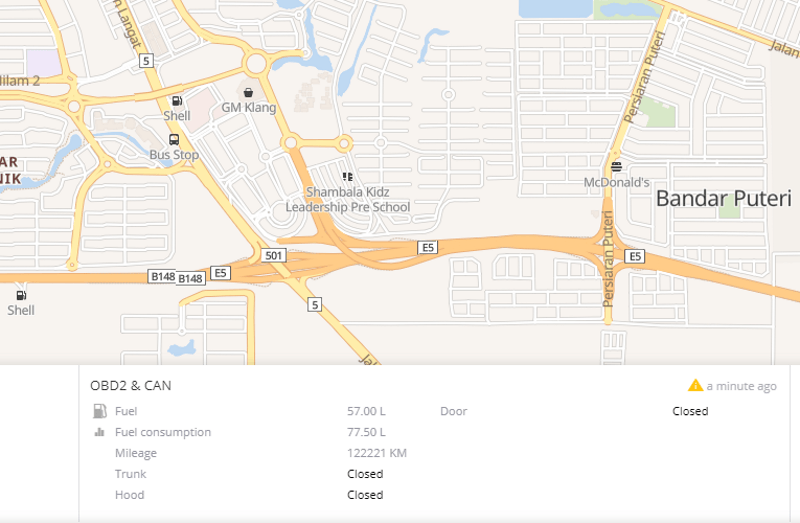Click the Shambala Kidz Leadership Pre School label

pyautogui.click(x=347, y=200)
